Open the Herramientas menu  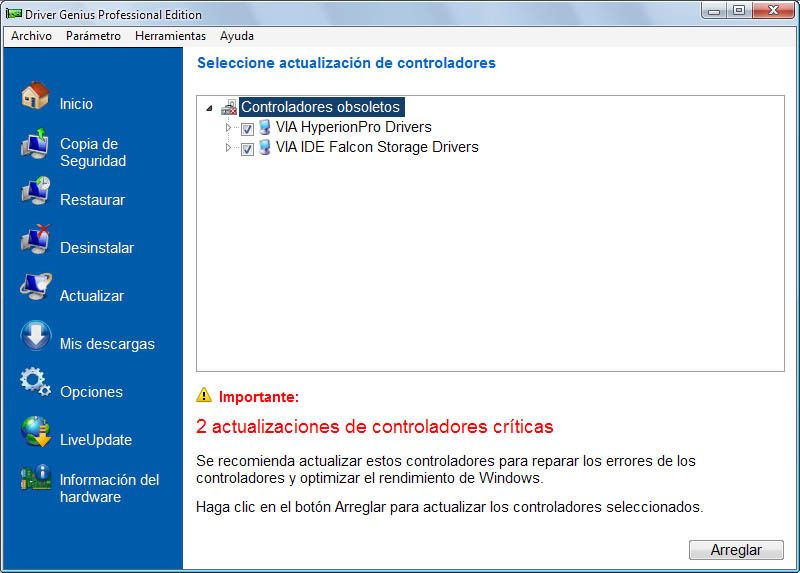point(170,36)
